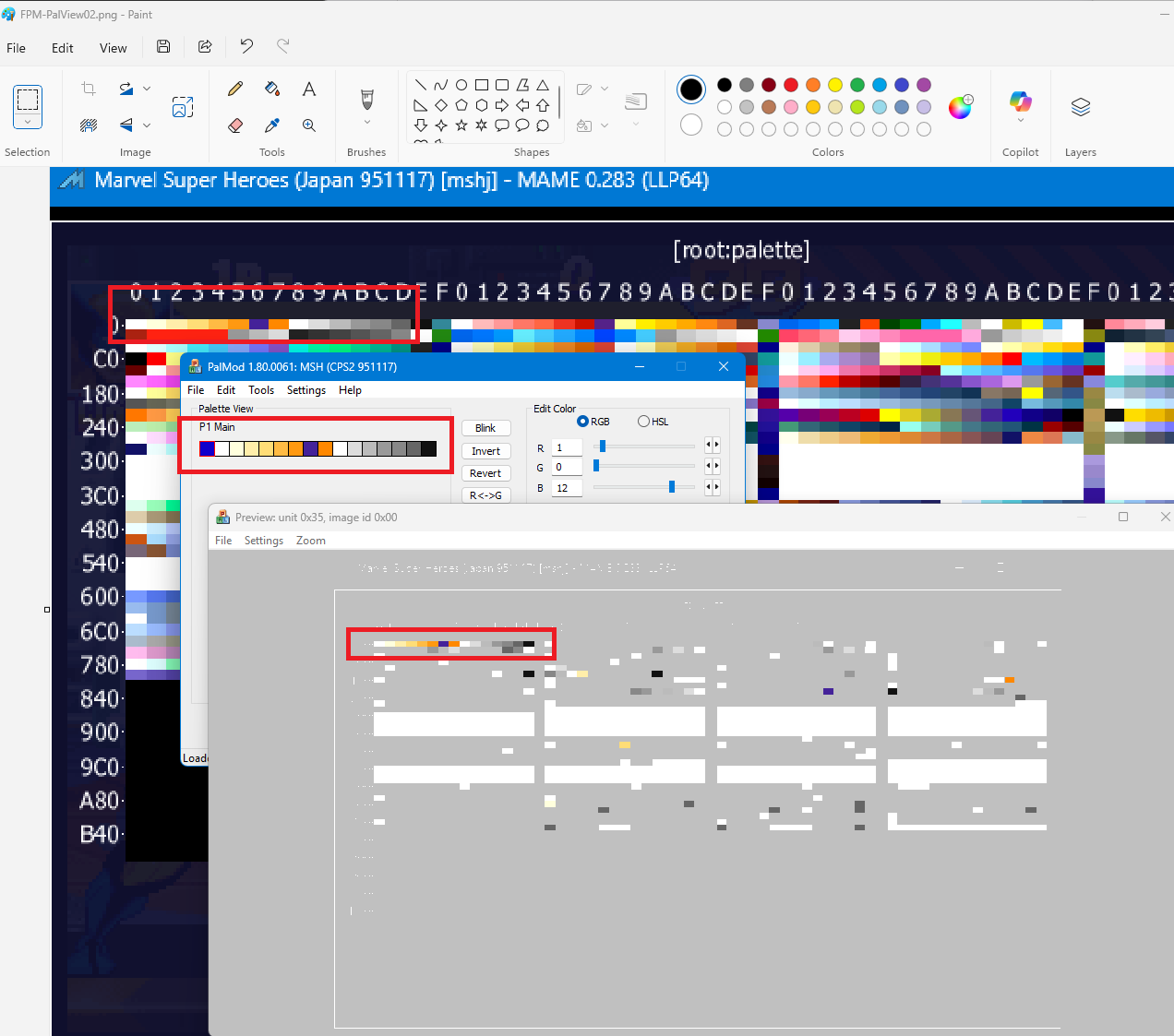Expand the Brushes dropdown chevron
This screenshot has width=1174, height=1036.
(x=367, y=122)
